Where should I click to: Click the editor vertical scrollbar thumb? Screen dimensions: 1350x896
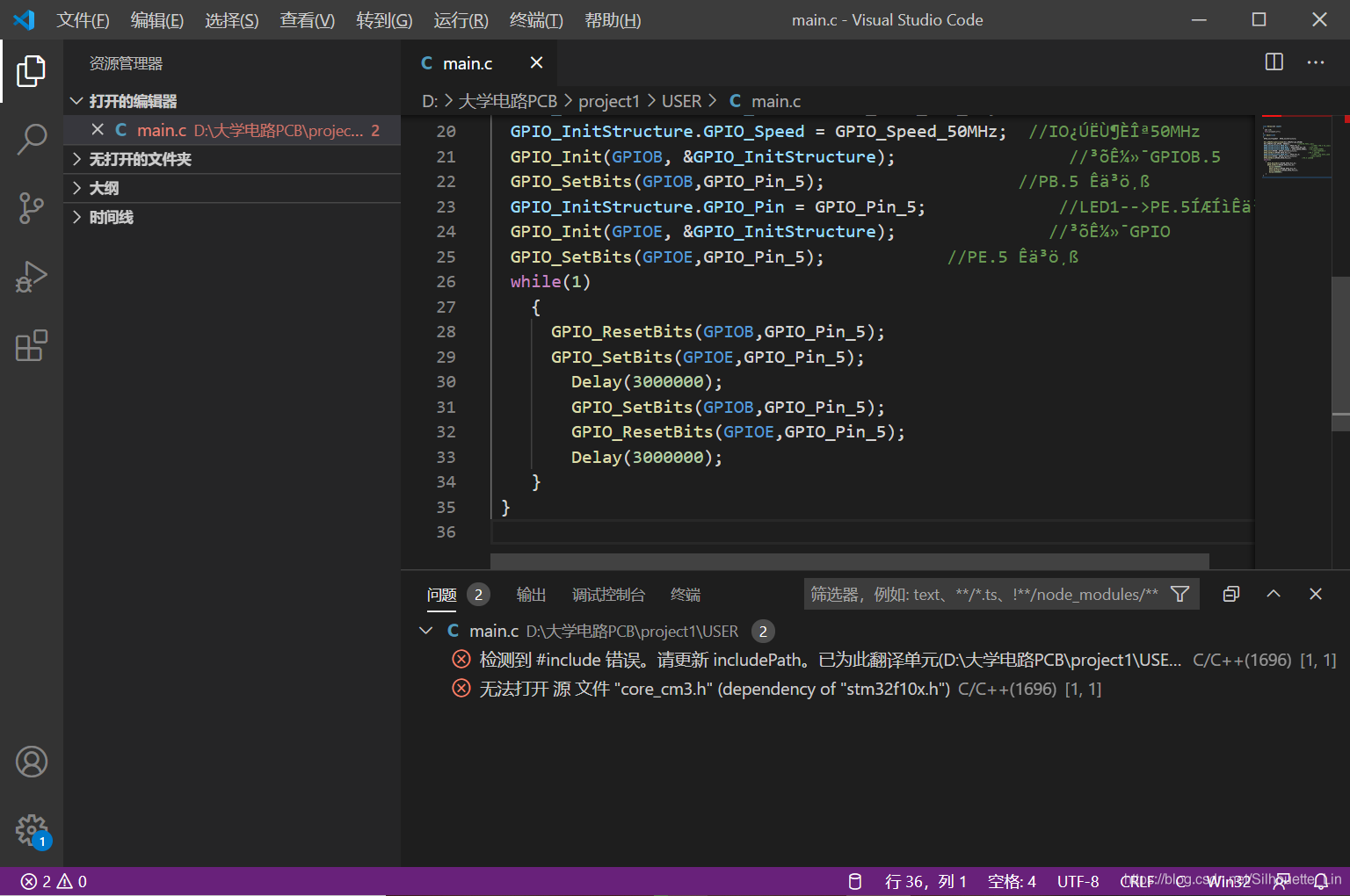tap(1340, 353)
